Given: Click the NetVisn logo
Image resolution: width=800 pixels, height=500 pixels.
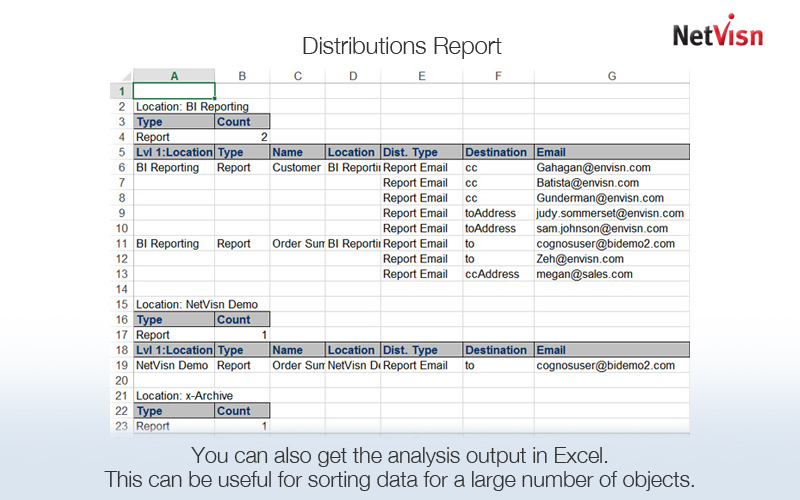Looking at the screenshot, I should click(x=718, y=32).
